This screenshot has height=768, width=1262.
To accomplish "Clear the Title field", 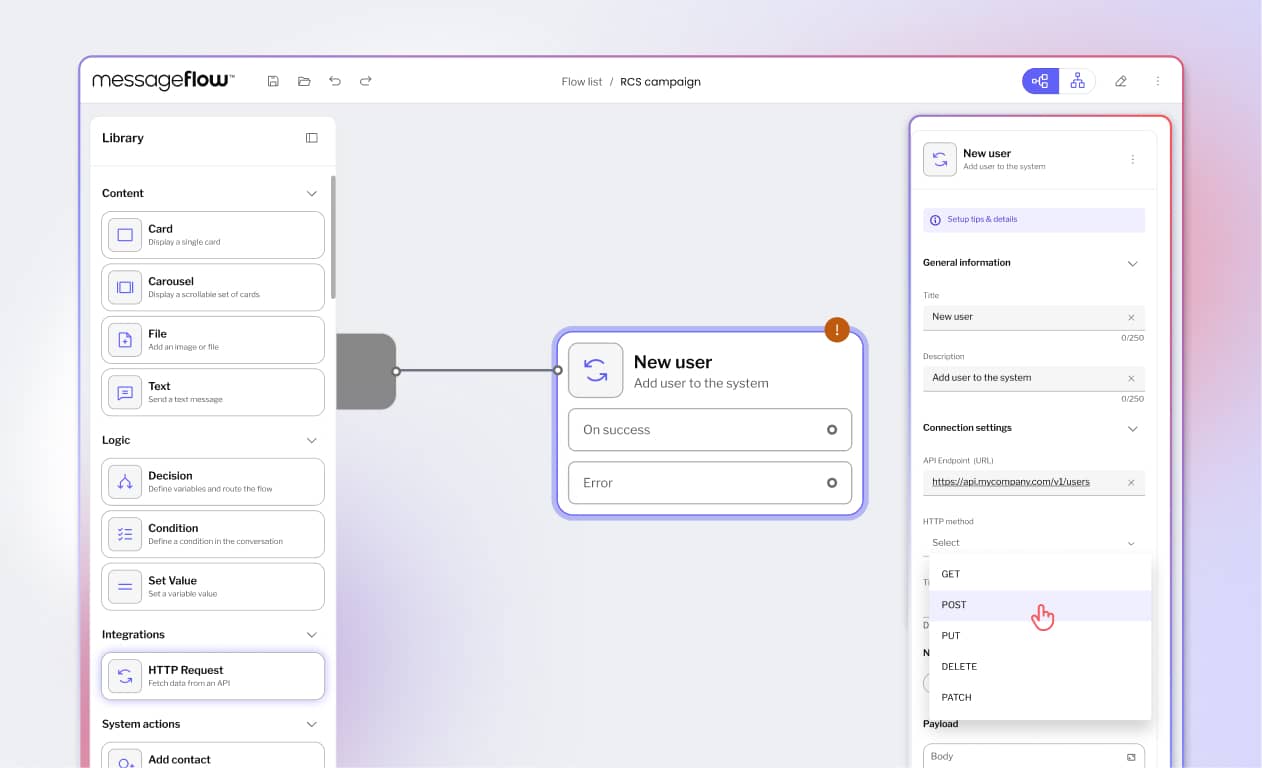I will tap(1131, 317).
